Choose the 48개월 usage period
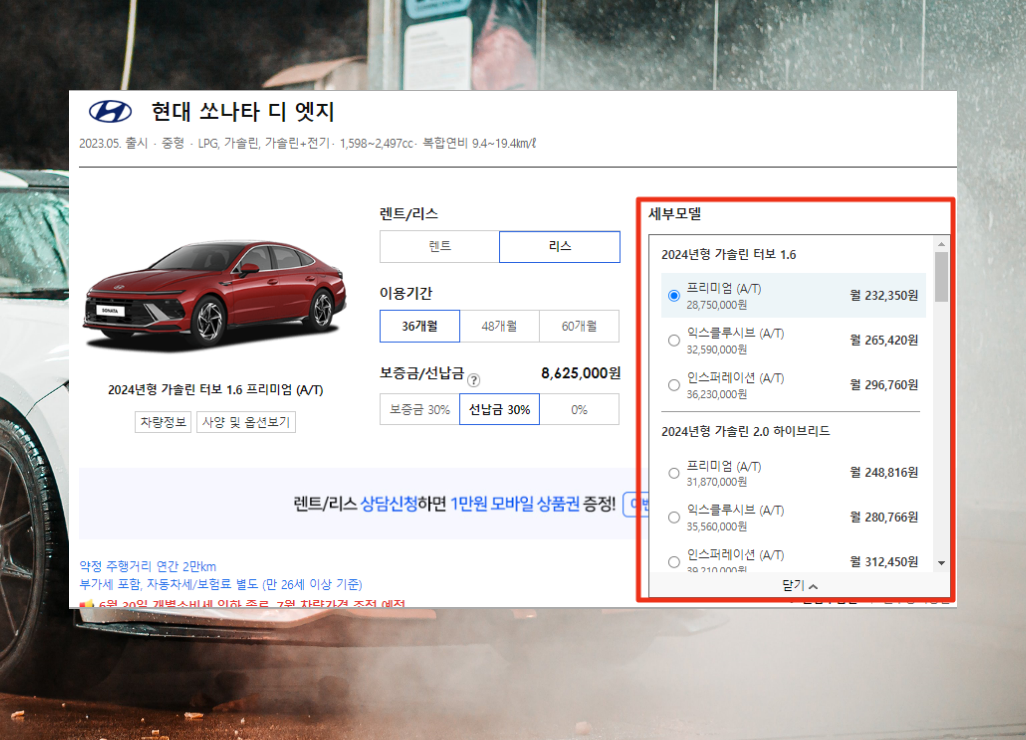The width and height of the screenshot is (1026, 740). 499,326
